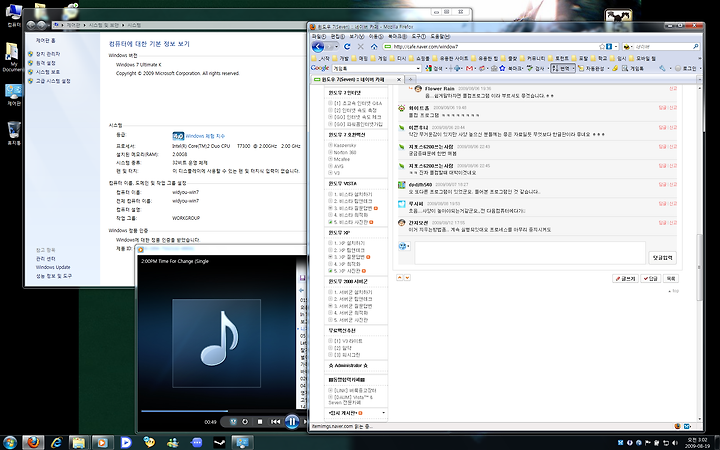Go to Firefox home page icon
The image size is (720, 450).
[374, 46]
